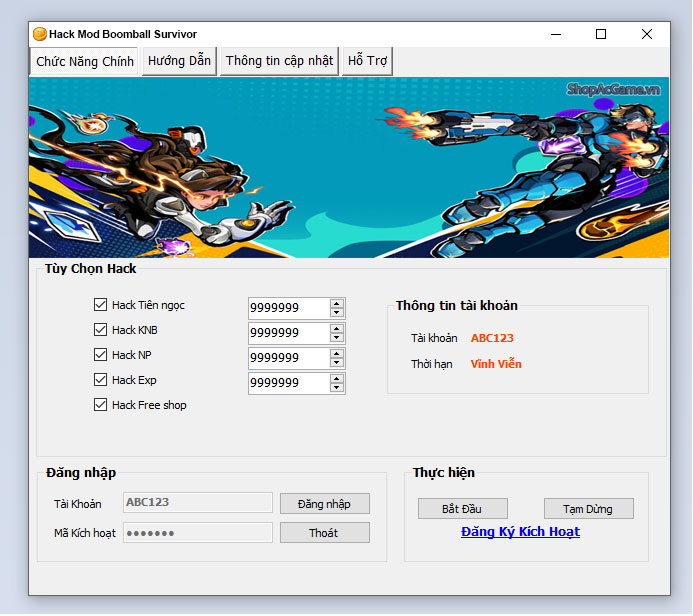
Task: Toggle the Hack NP checkbox
Action: point(100,354)
